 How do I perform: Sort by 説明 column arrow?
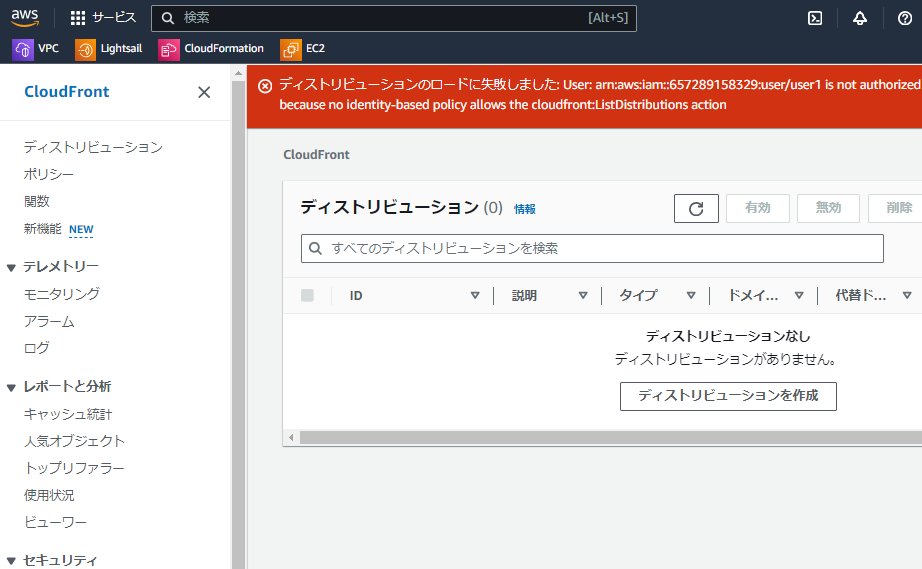tap(583, 295)
